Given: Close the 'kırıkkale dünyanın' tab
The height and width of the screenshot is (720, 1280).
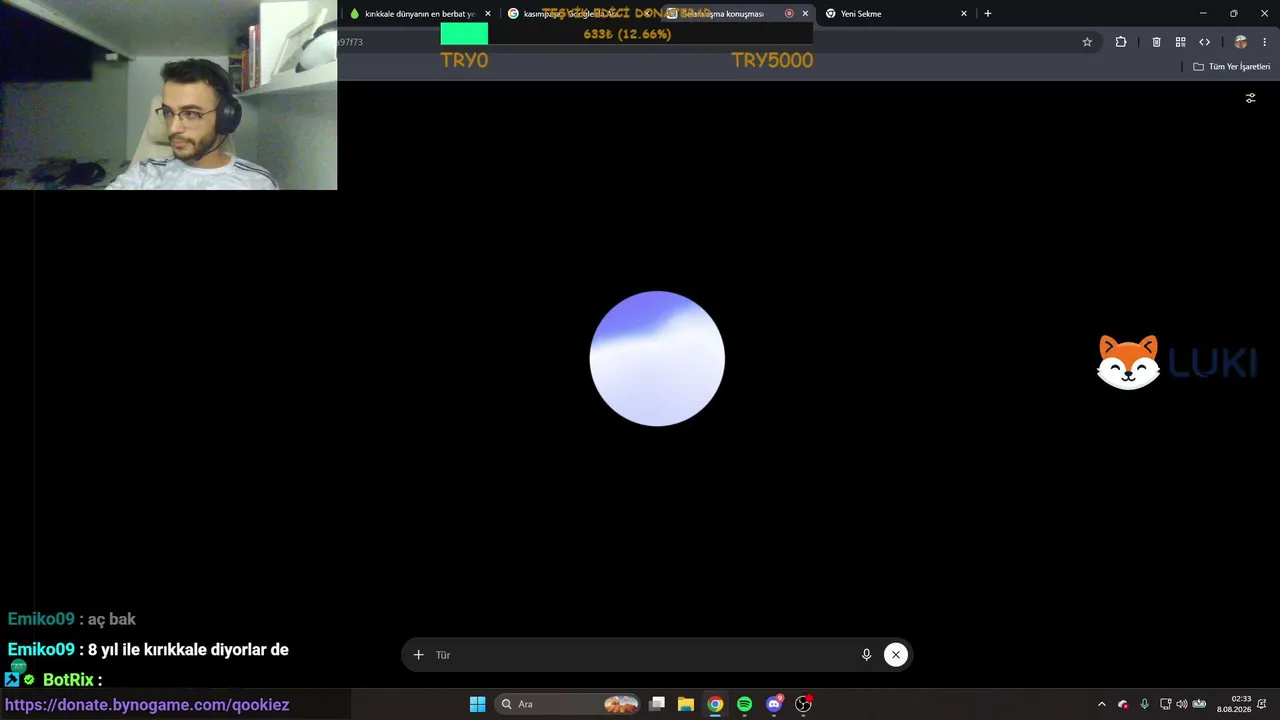Looking at the screenshot, I should 488,14.
